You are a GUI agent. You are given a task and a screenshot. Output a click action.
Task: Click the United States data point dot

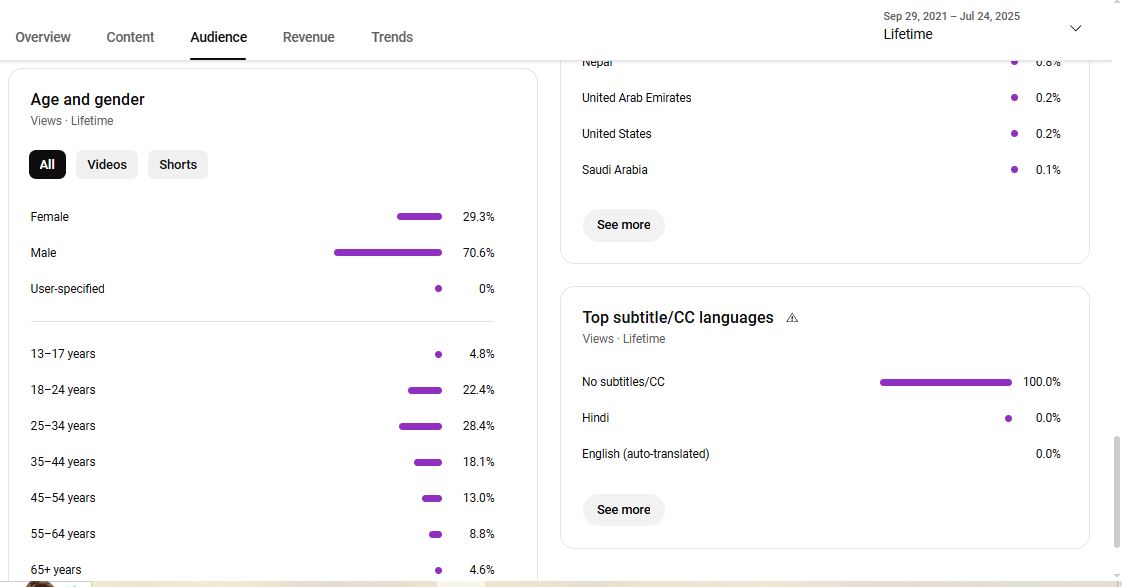tap(1014, 134)
